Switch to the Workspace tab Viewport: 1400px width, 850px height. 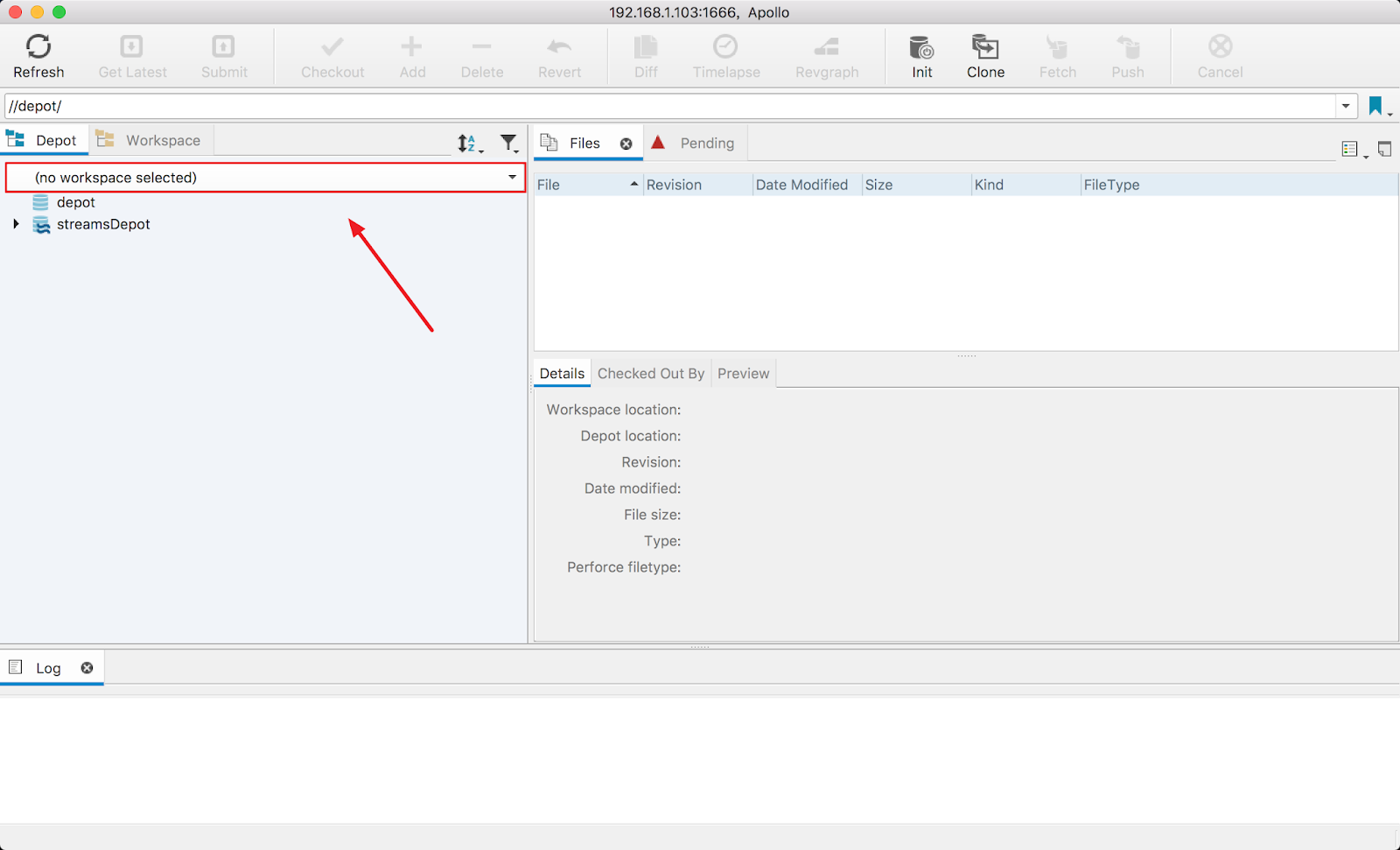coord(150,140)
